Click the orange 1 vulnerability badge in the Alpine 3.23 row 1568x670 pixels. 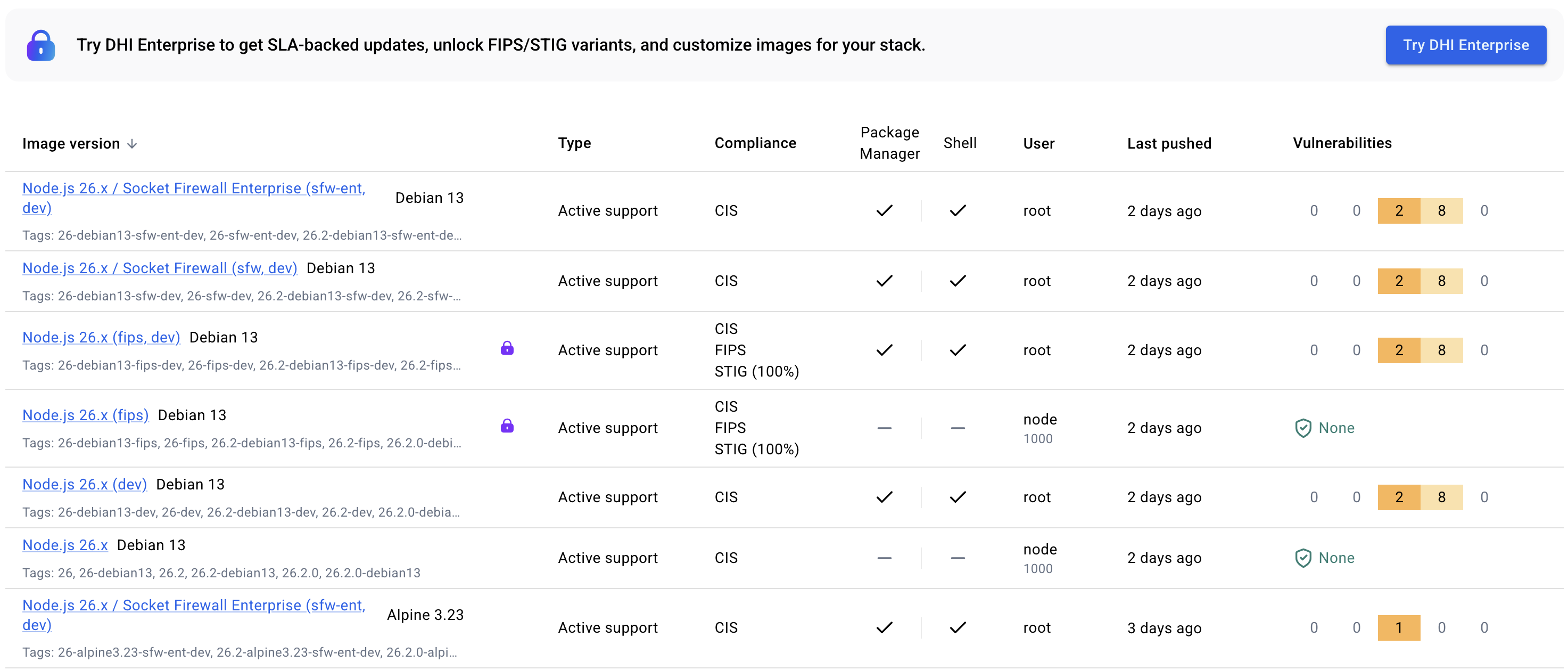point(1399,627)
